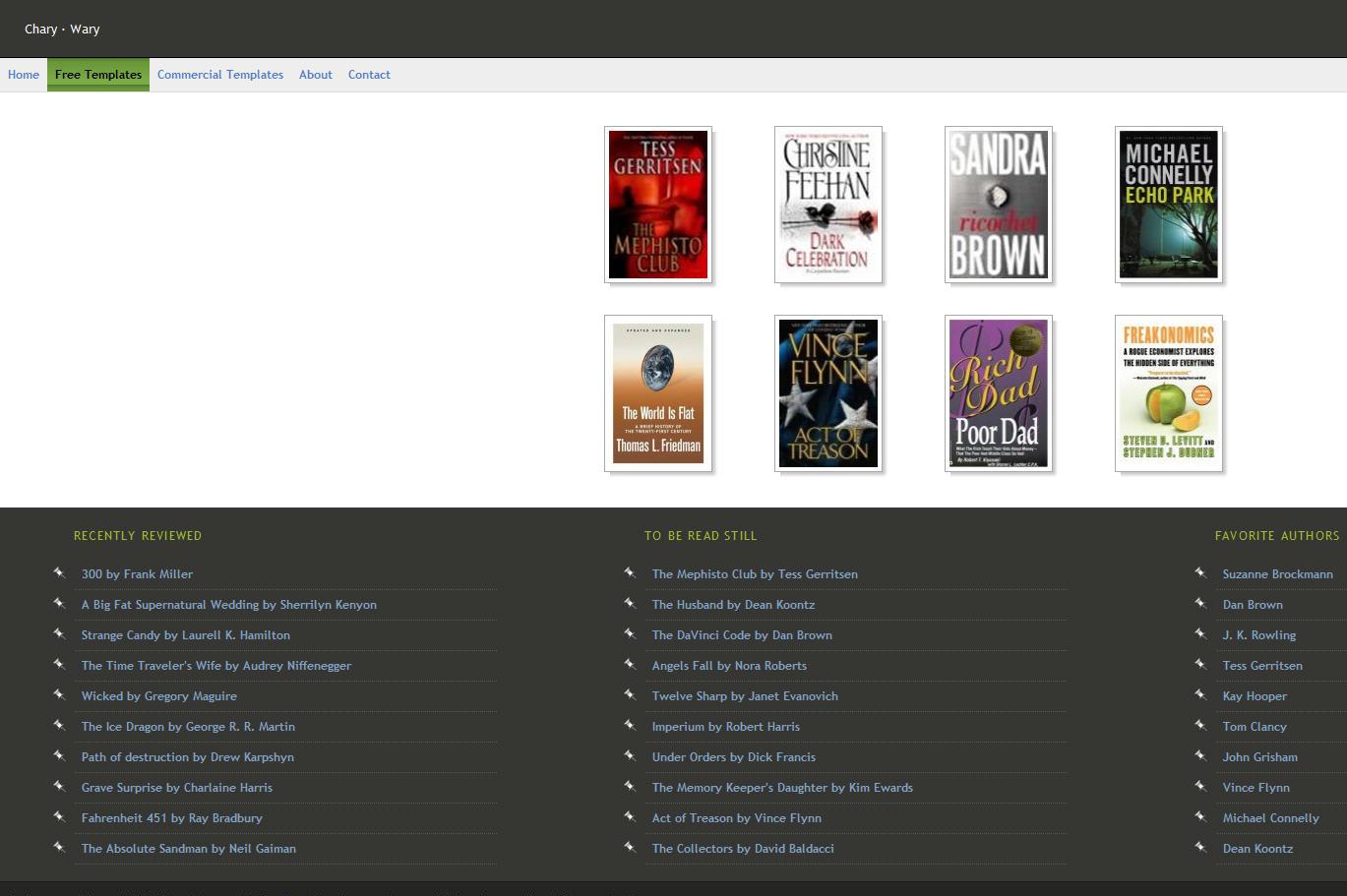Viewport: 1347px width, 896px height.
Task: Click the pin icon beside The Absolute Sandman
Action: pyautogui.click(x=59, y=847)
